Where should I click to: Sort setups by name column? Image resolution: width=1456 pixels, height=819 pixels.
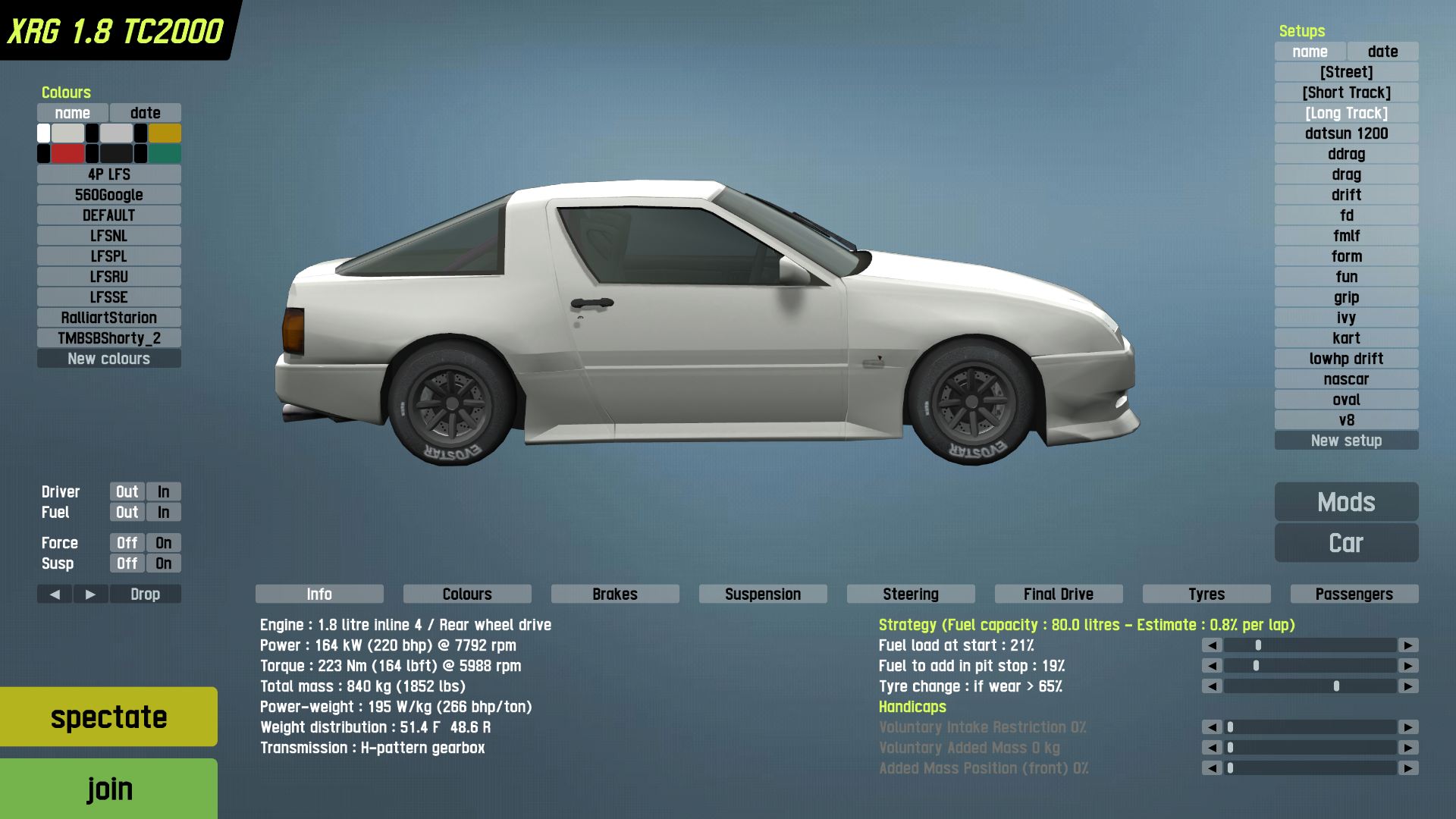click(x=1310, y=52)
